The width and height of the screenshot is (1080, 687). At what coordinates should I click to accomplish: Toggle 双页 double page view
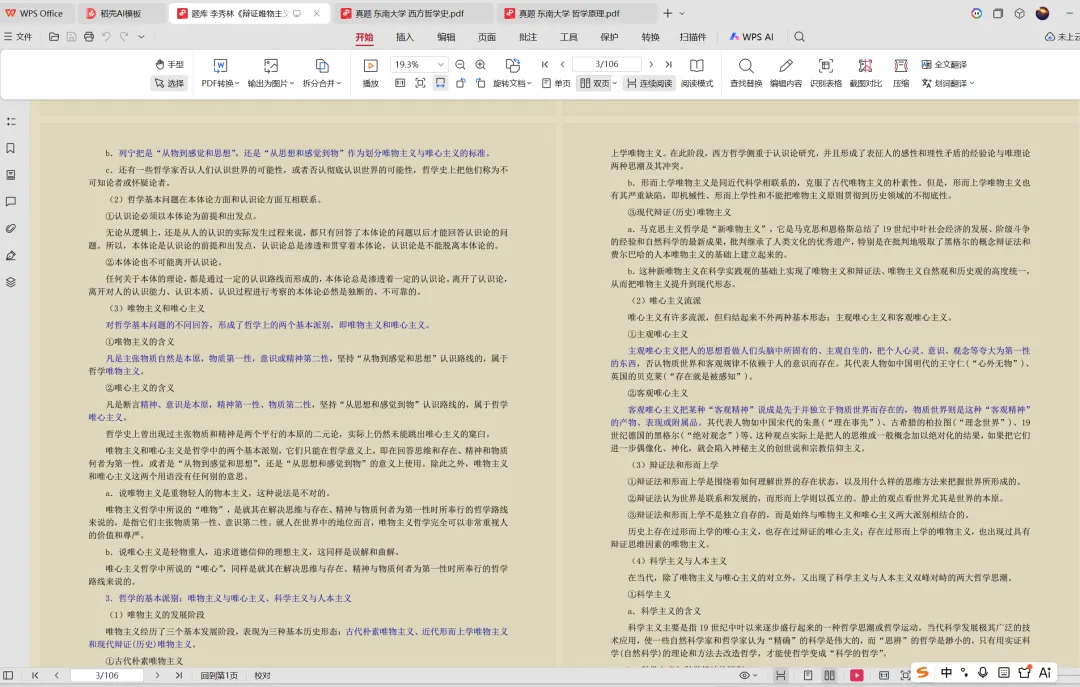pyautogui.click(x=595, y=83)
